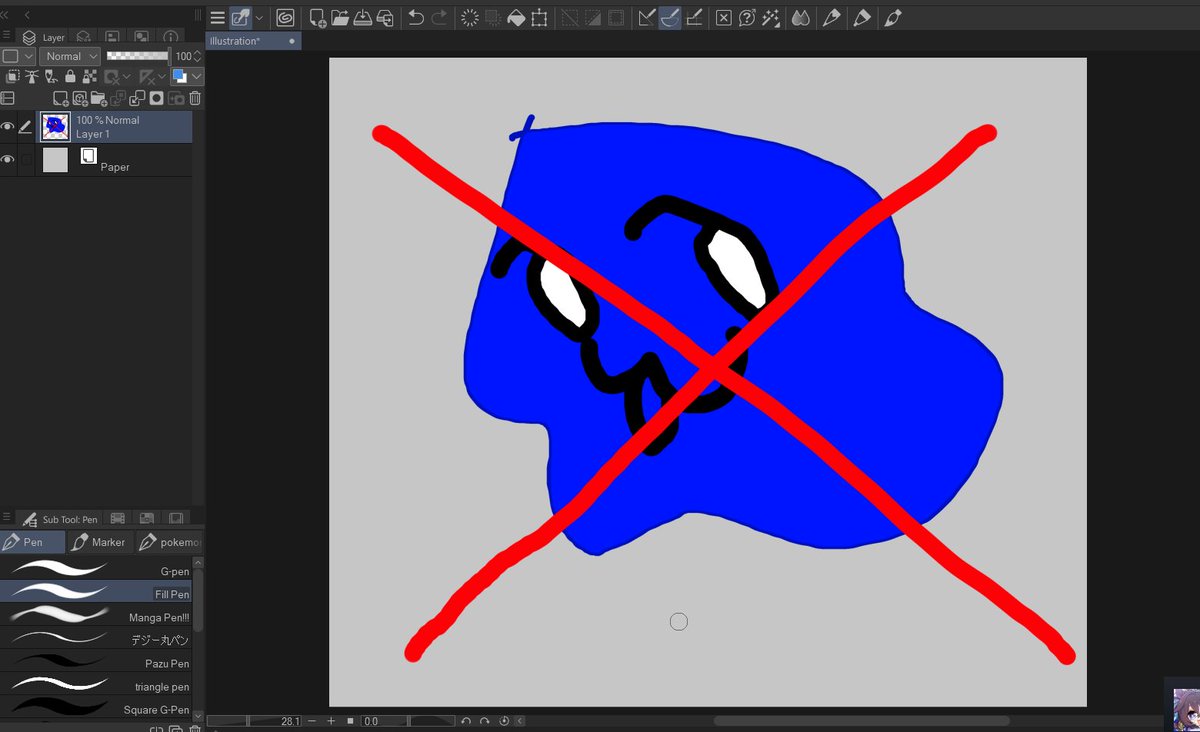The width and height of the screenshot is (1200, 732).
Task: Switch to the Marker sub tool group
Action: tap(100, 542)
